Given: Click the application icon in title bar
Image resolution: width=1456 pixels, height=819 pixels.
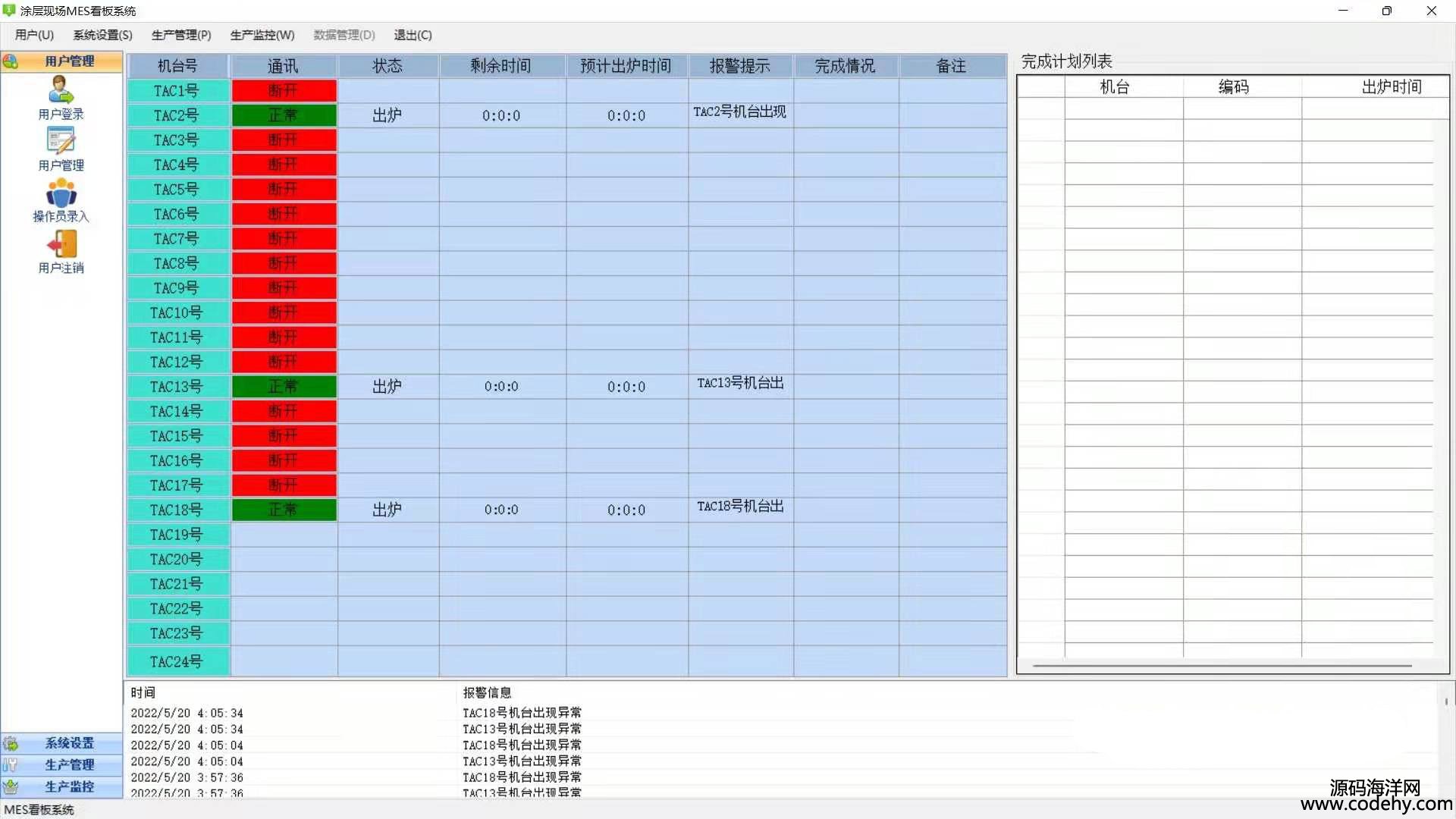Looking at the screenshot, I should [9, 11].
